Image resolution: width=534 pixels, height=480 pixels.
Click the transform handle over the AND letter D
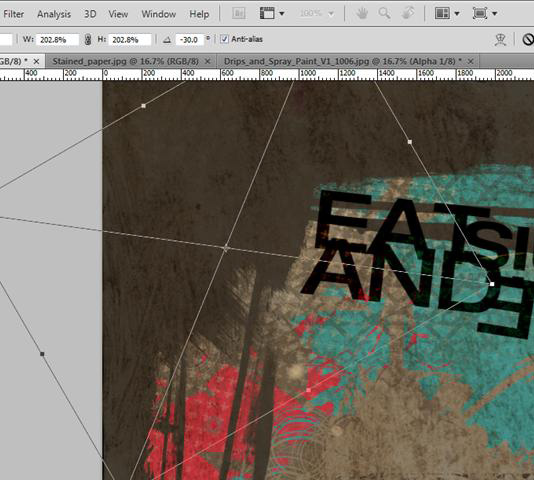click(x=492, y=284)
